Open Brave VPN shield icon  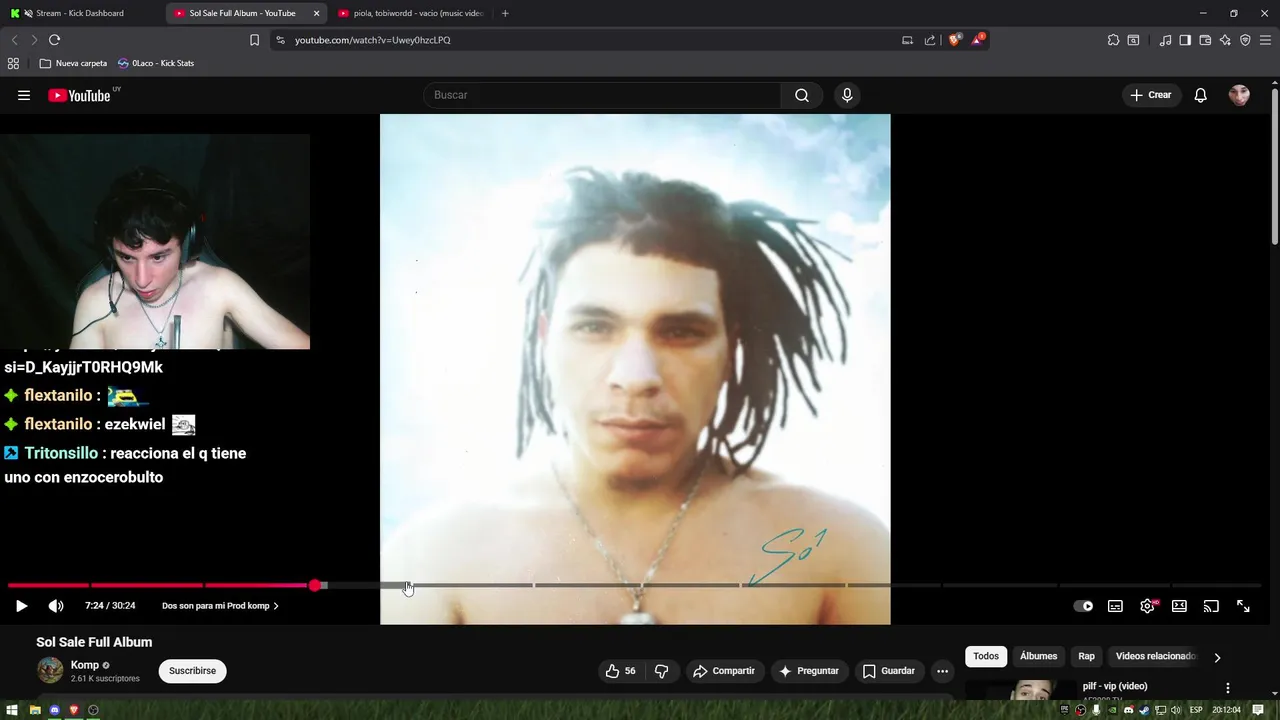(x=1245, y=40)
